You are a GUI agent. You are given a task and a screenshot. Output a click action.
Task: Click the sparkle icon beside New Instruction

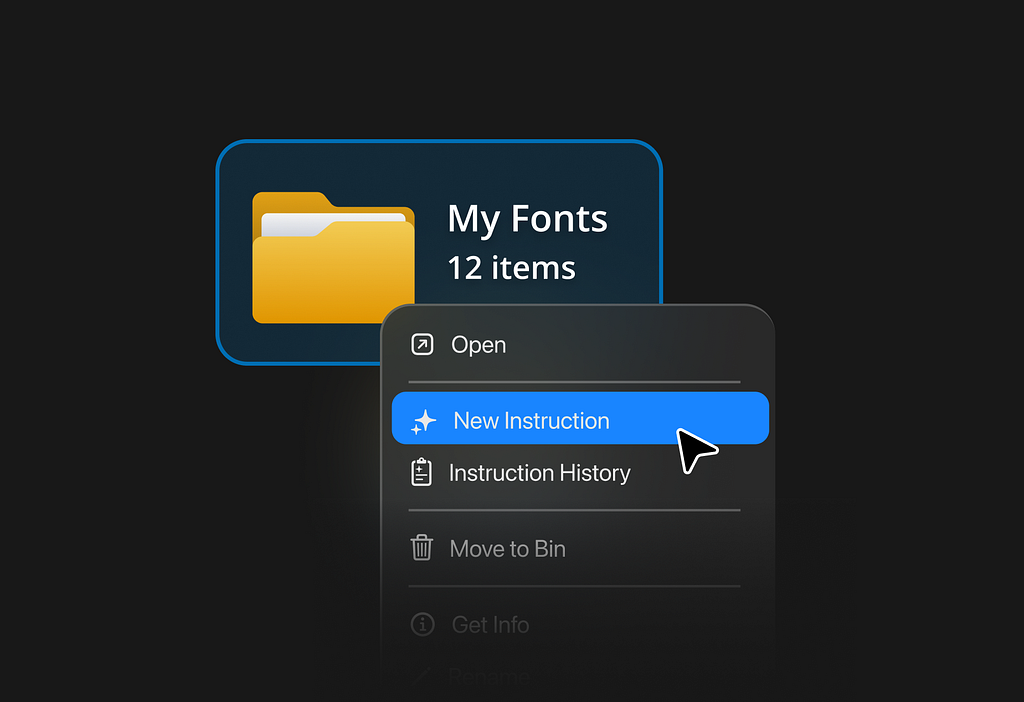(423, 421)
